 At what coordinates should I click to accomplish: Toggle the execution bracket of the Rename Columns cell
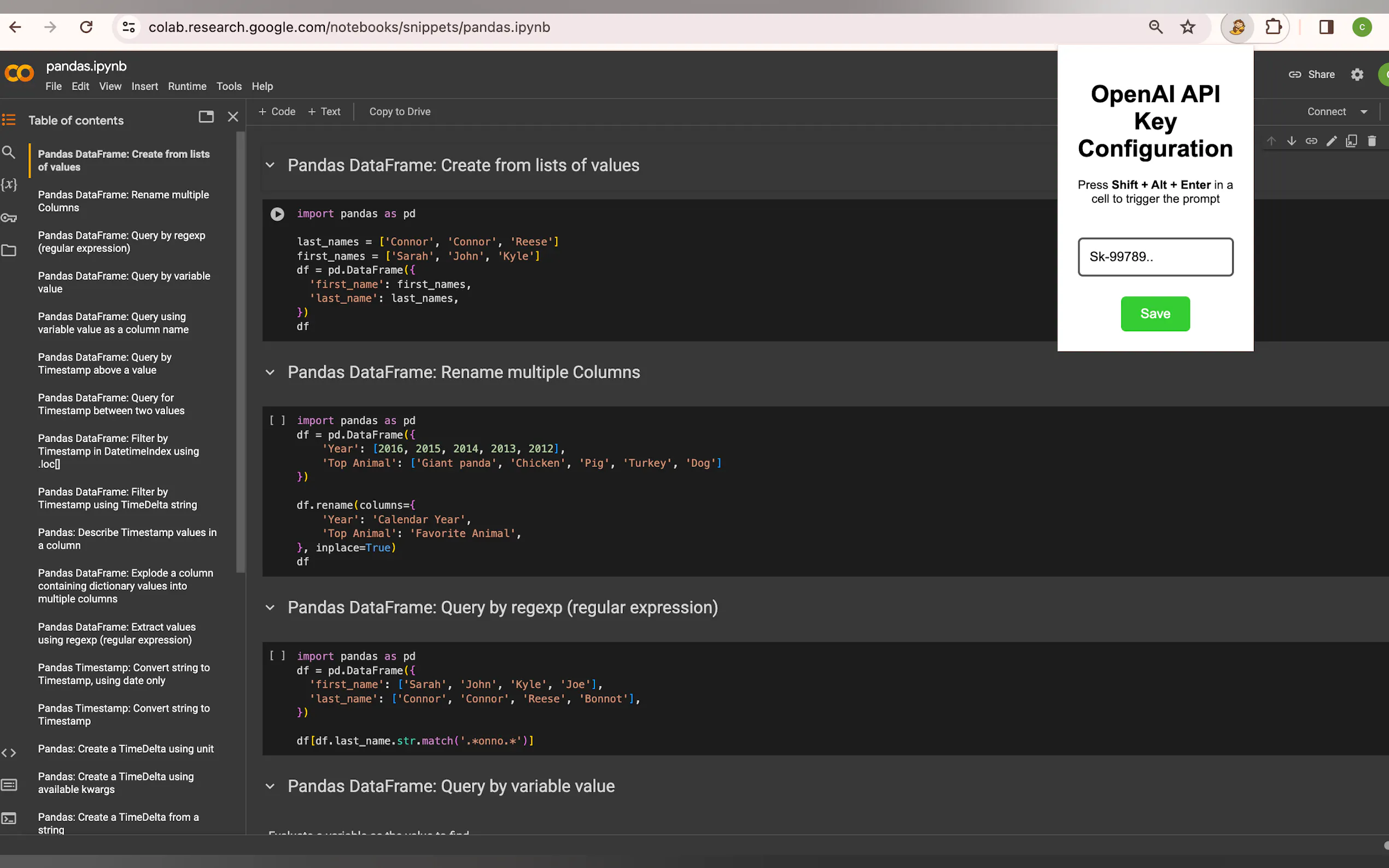click(277, 421)
